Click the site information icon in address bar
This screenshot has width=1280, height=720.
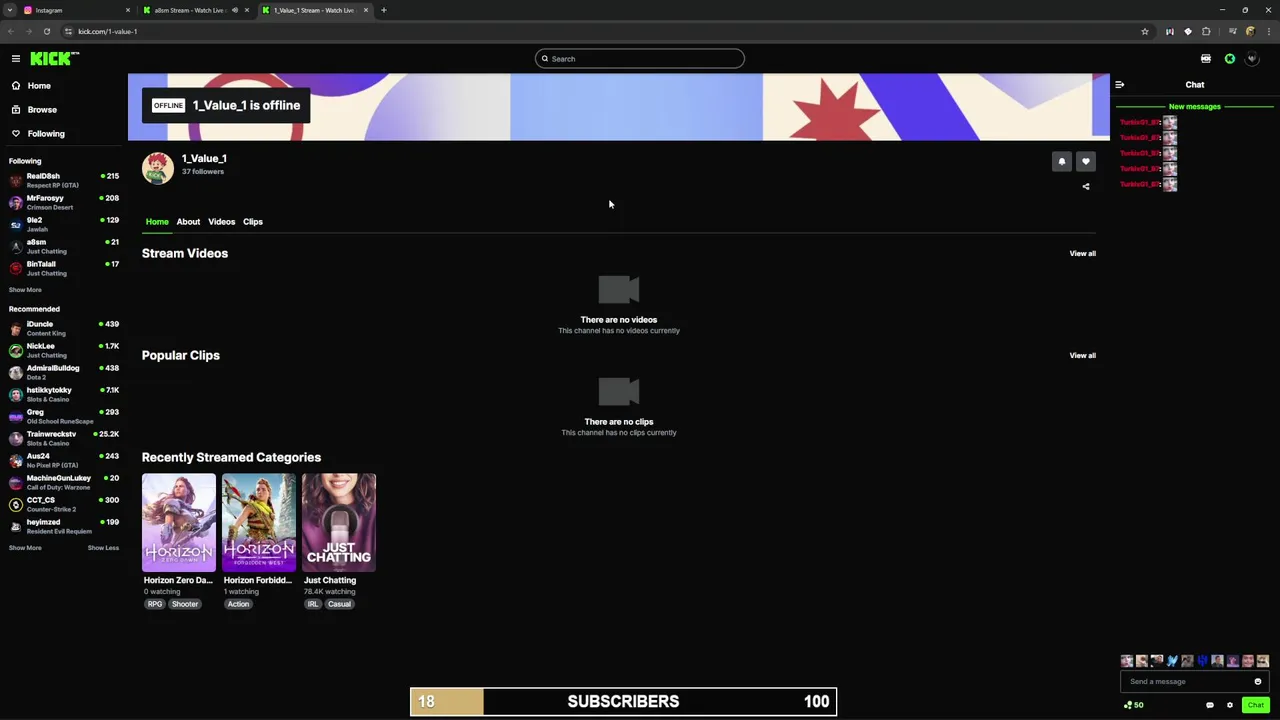68,32
